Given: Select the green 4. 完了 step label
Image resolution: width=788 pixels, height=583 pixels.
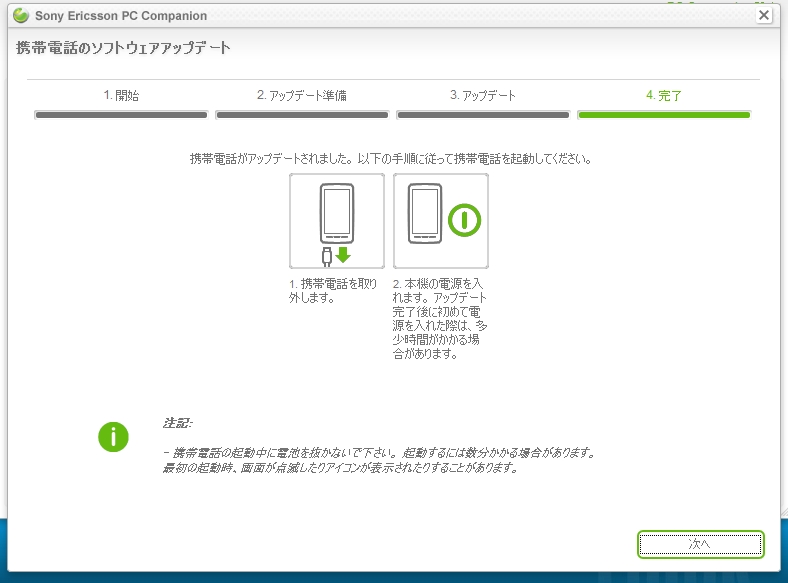Looking at the screenshot, I should click(664, 96).
